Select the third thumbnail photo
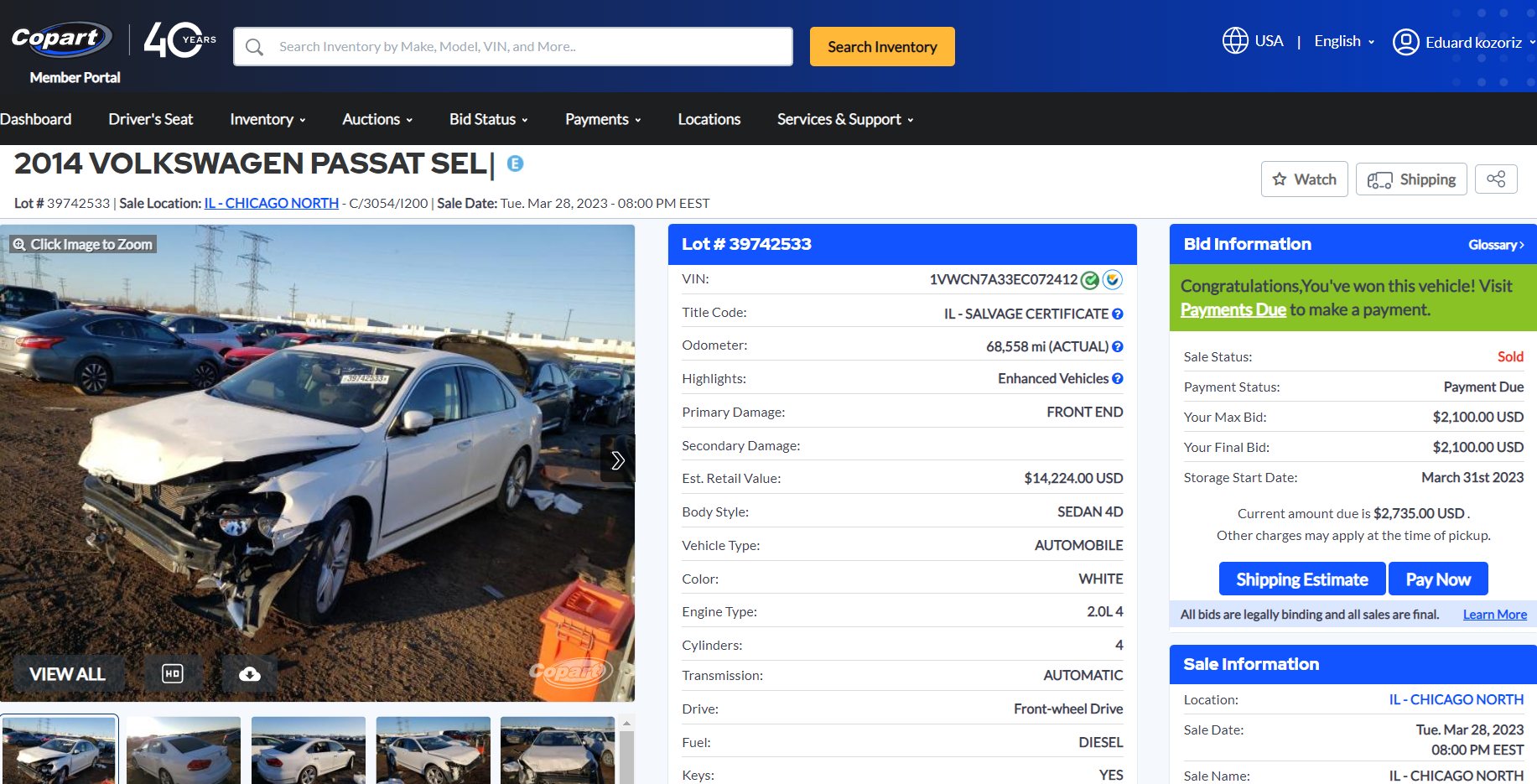1537x784 pixels. click(x=309, y=750)
